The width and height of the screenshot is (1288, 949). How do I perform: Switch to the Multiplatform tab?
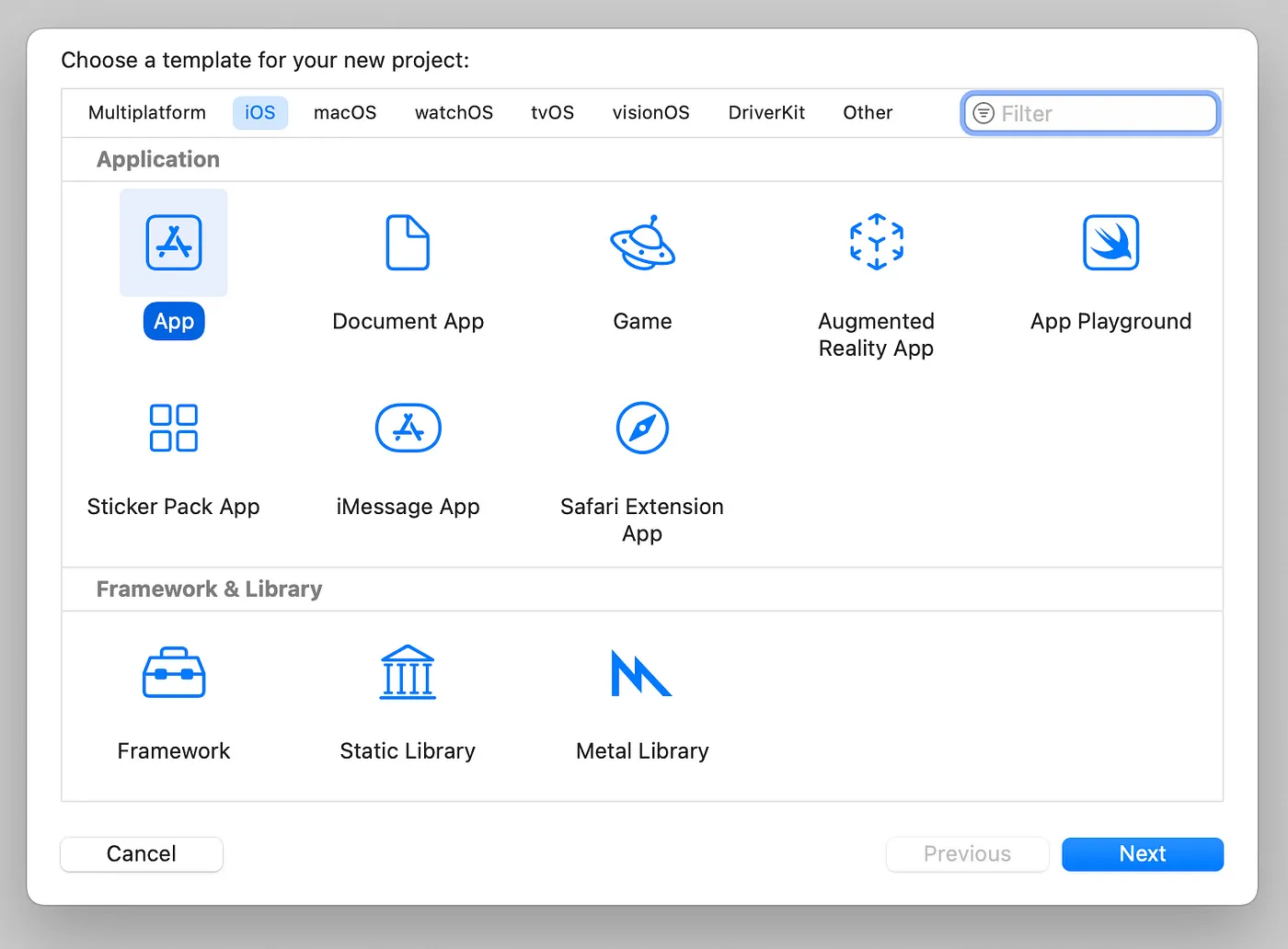point(147,113)
